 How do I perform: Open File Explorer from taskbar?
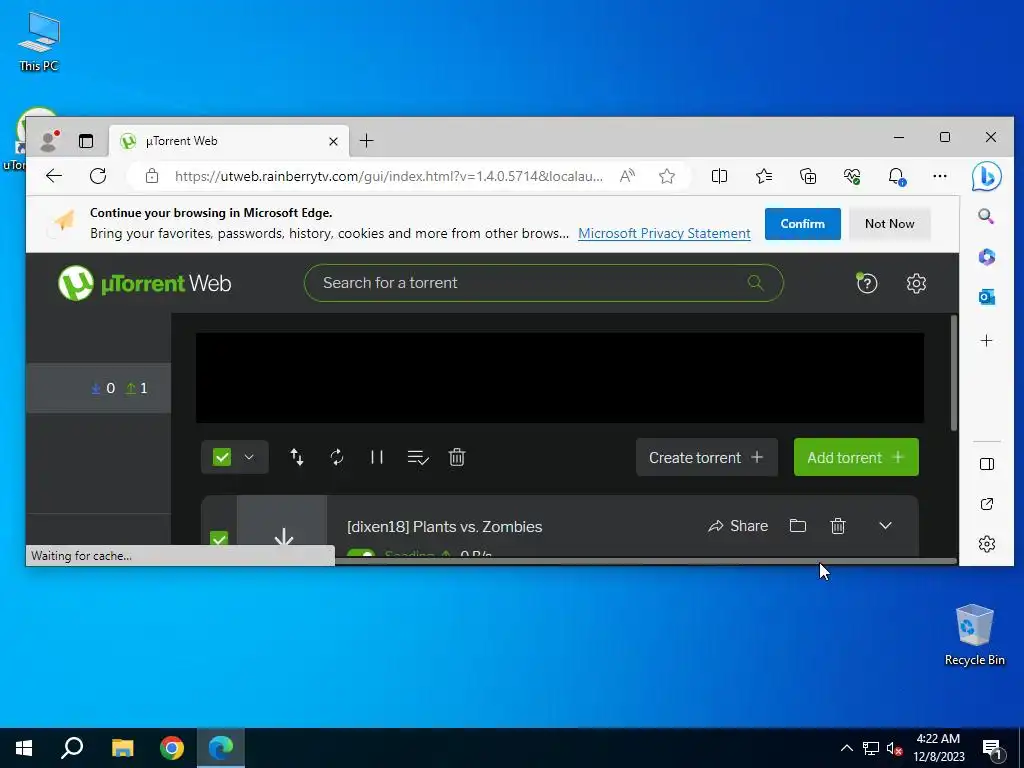(122, 748)
